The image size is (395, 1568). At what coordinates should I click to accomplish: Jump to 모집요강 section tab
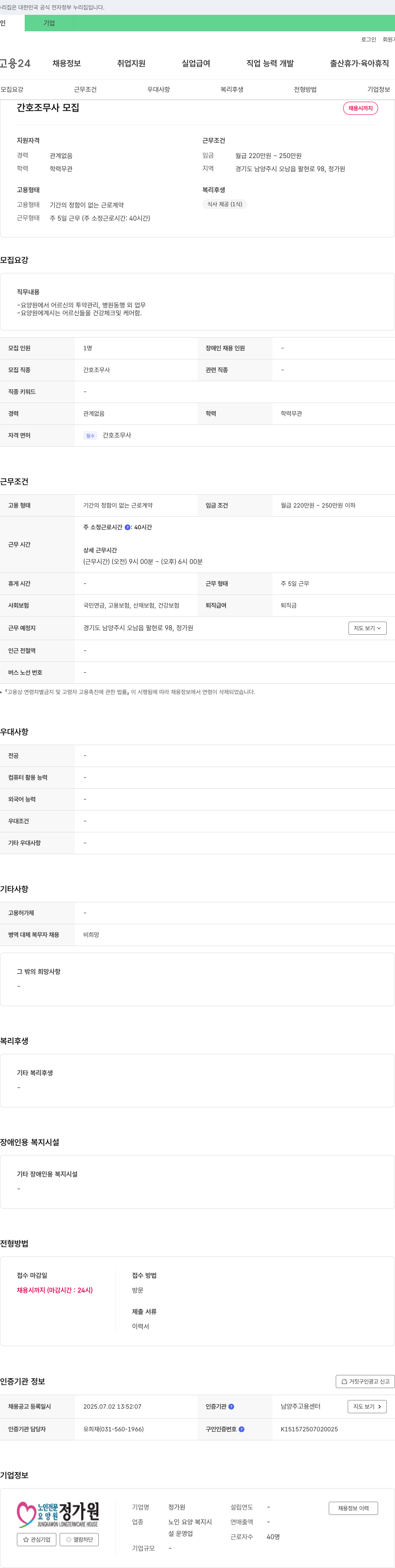click(12, 89)
